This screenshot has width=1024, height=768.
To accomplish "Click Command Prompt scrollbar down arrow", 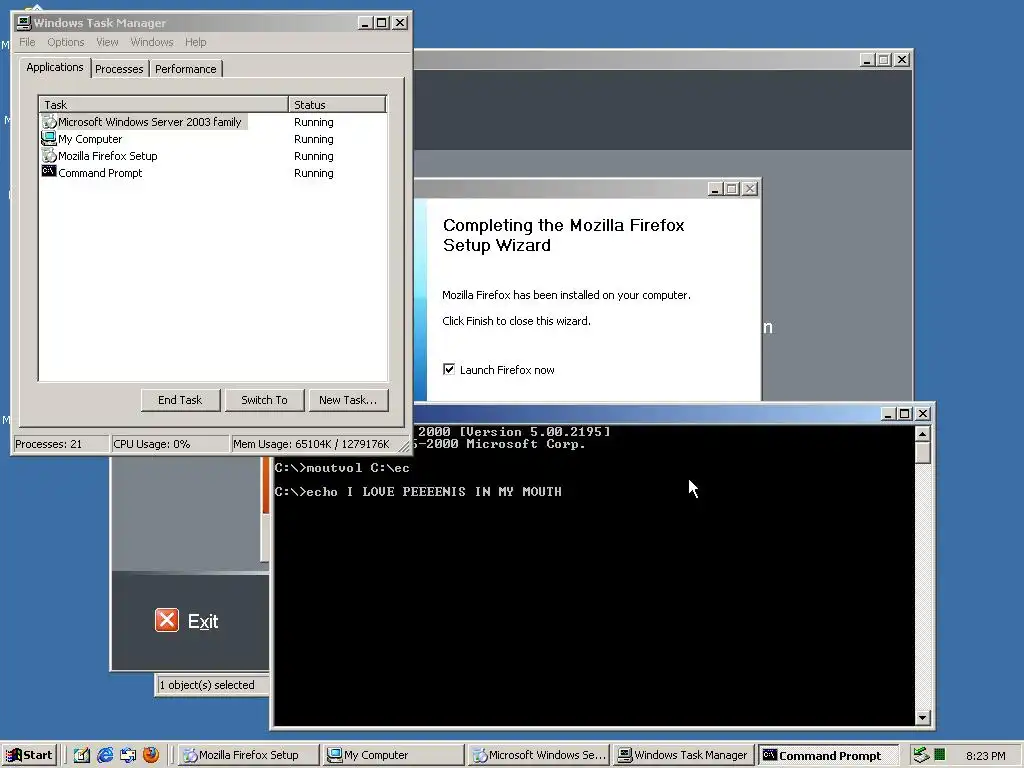I will coord(922,717).
